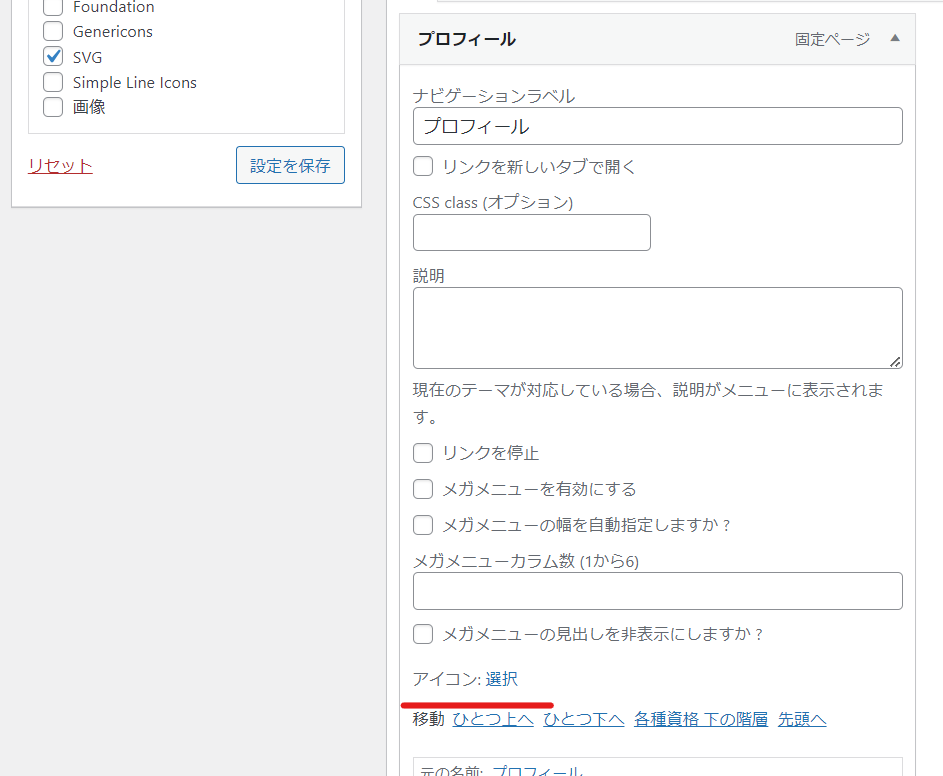The height and width of the screenshot is (776, 943).
Task: Enable the Simple Line Icons checkbox
Action: click(53, 82)
